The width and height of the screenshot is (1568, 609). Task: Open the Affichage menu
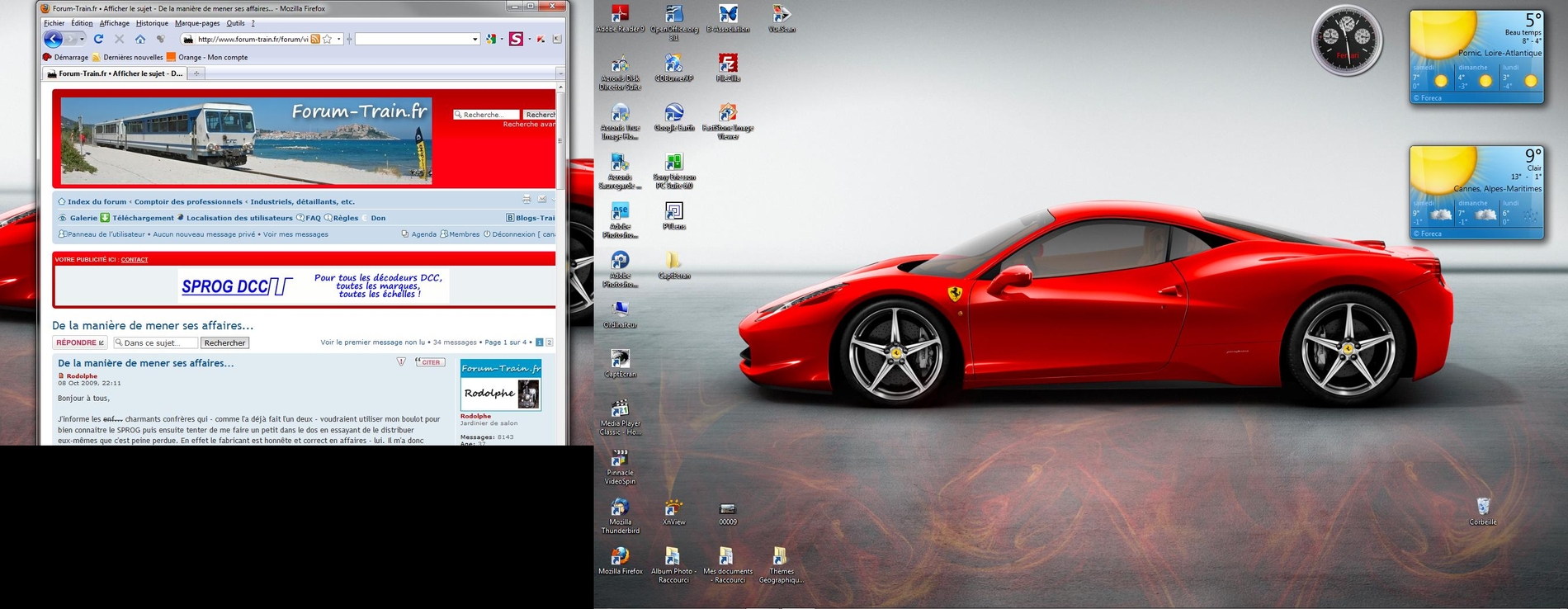(114, 23)
